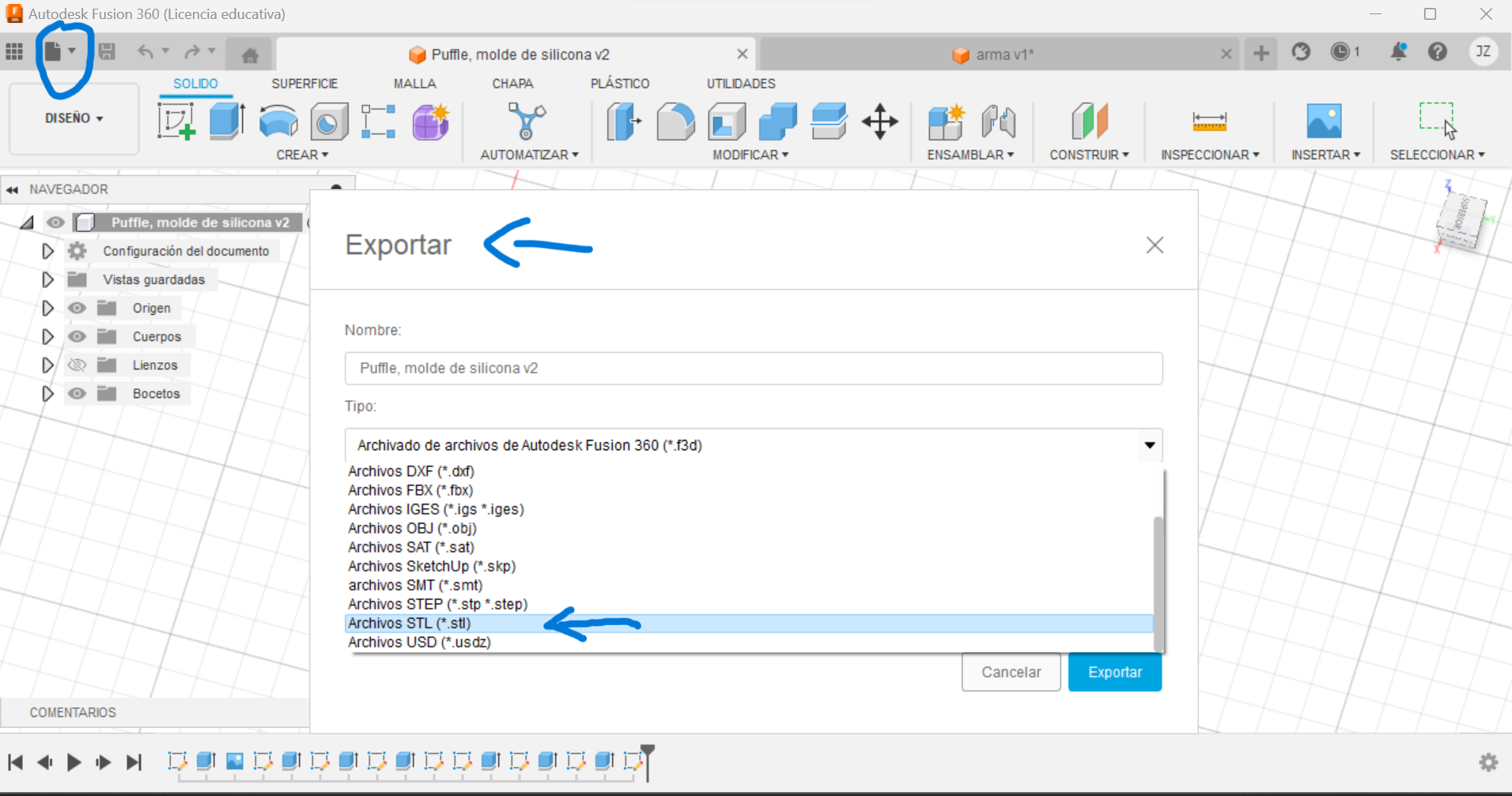1512x796 pixels.
Task: Open the notifications bell
Action: click(x=1398, y=52)
